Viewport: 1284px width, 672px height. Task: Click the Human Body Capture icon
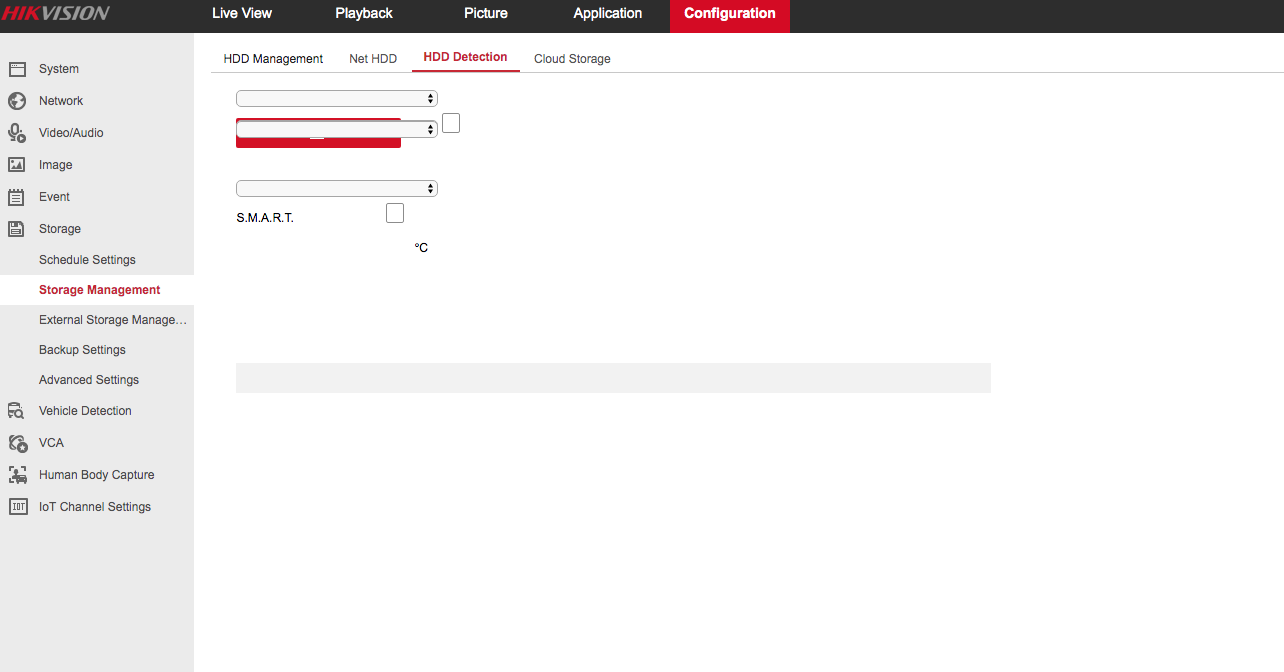pos(17,475)
